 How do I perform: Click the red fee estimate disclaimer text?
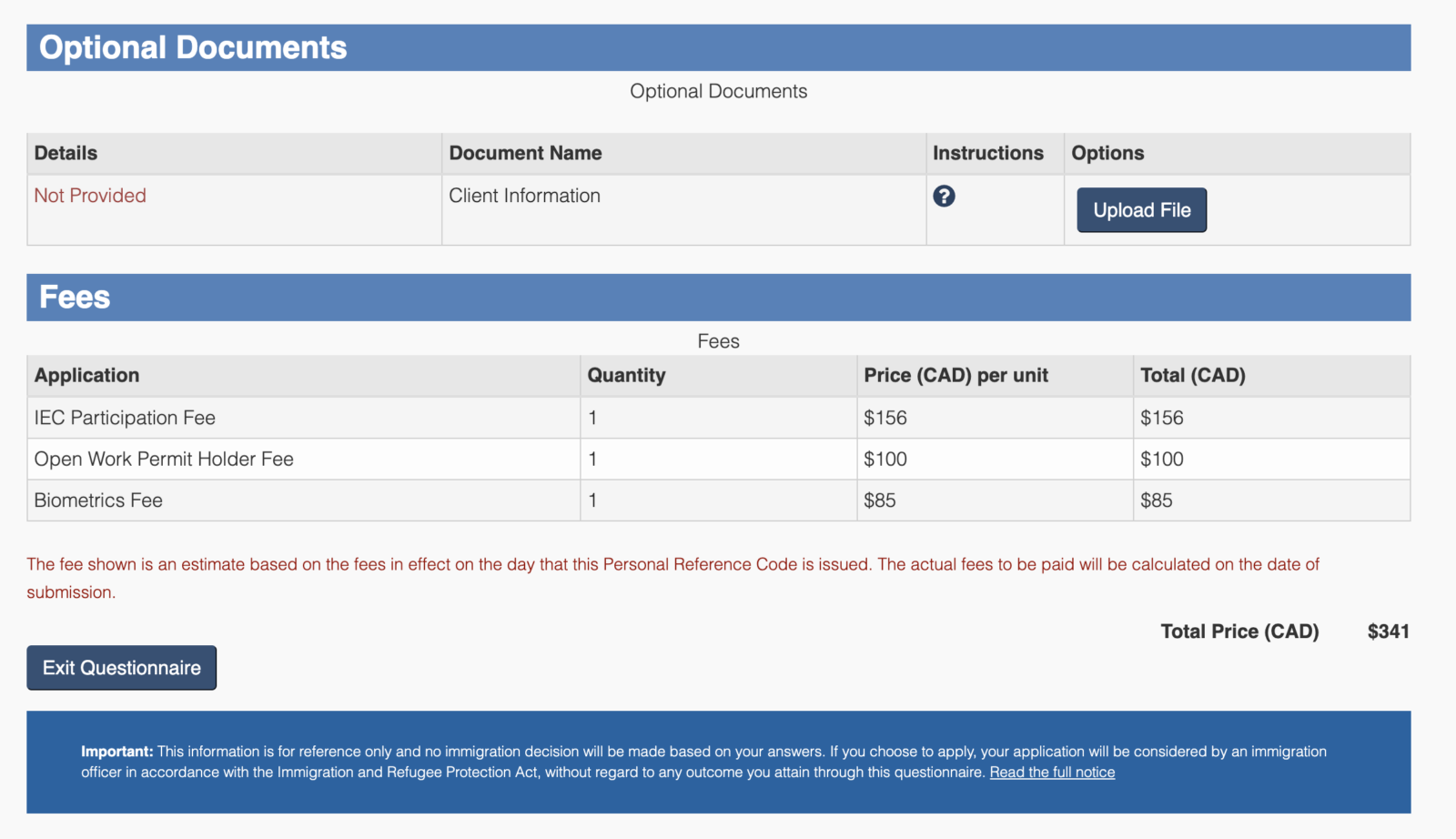pyautogui.click(x=672, y=565)
